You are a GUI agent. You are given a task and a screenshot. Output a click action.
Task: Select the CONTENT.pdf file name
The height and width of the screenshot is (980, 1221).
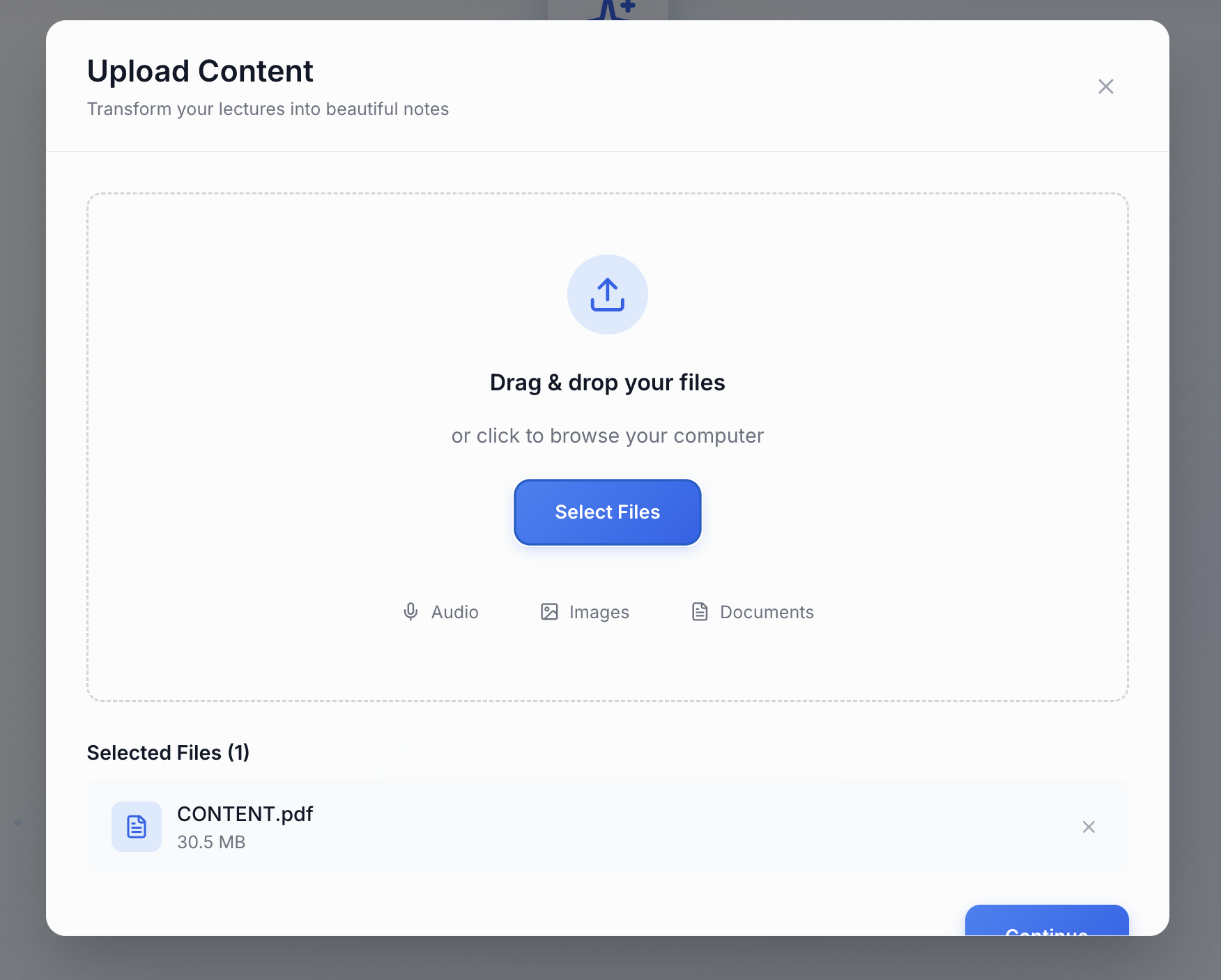245,814
